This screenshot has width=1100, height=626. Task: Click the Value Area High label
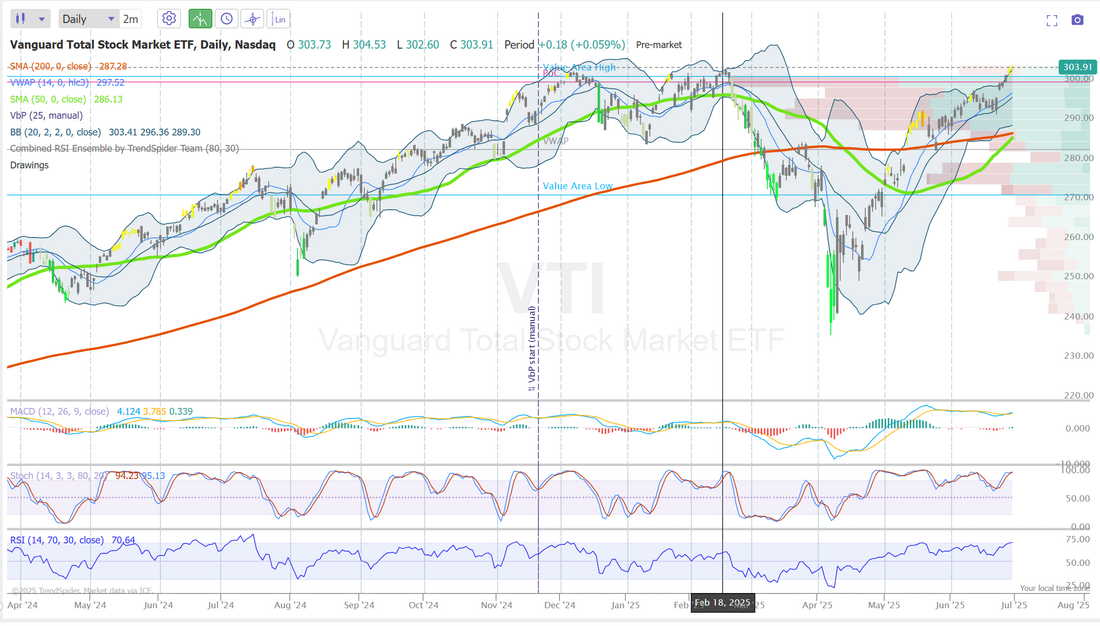pos(579,67)
